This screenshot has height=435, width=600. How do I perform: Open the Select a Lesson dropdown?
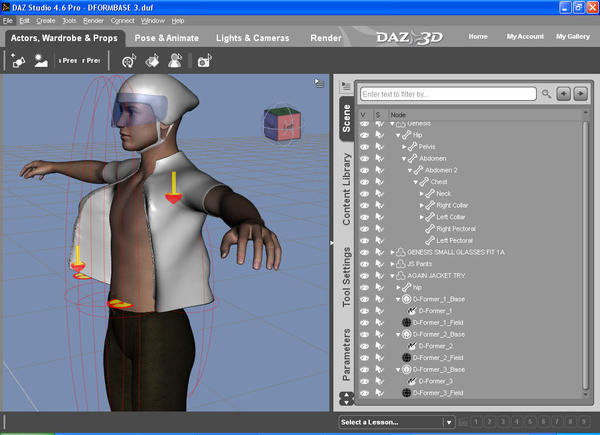pyautogui.click(x=396, y=422)
